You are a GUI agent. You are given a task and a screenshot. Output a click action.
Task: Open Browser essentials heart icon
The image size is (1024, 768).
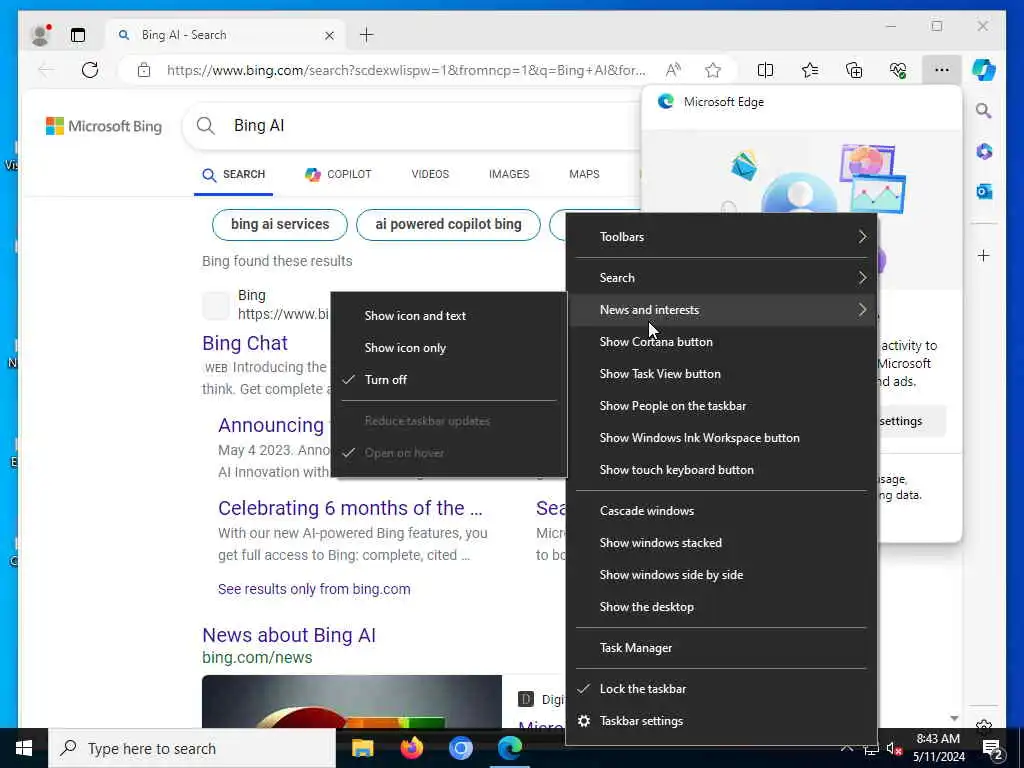click(x=898, y=70)
